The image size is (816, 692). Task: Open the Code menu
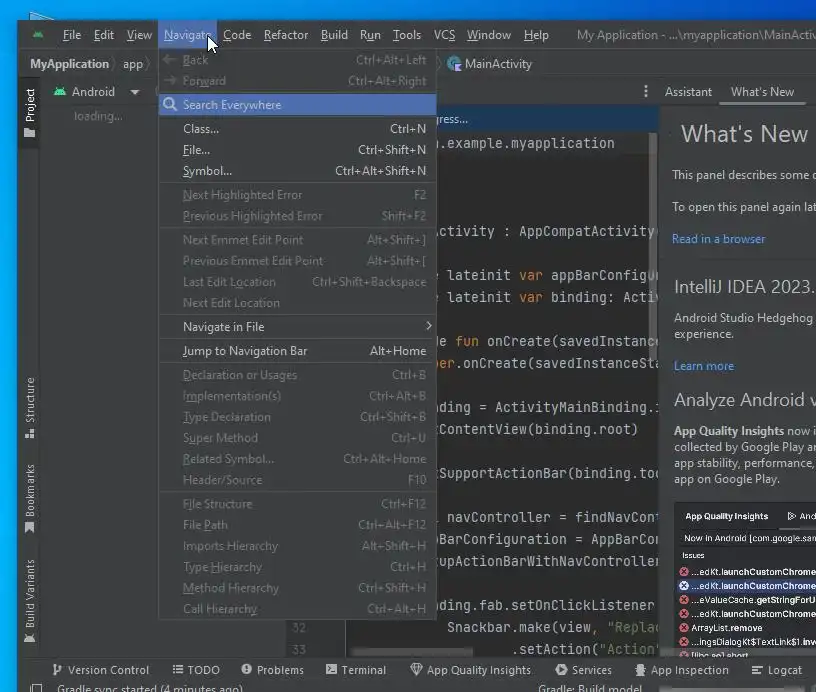pos(237,35)
